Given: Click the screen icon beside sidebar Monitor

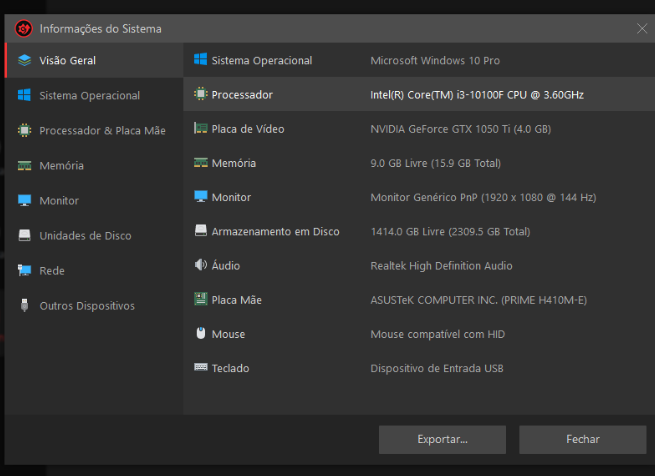Looking at the screenshot, I should [x=24, y=200].
